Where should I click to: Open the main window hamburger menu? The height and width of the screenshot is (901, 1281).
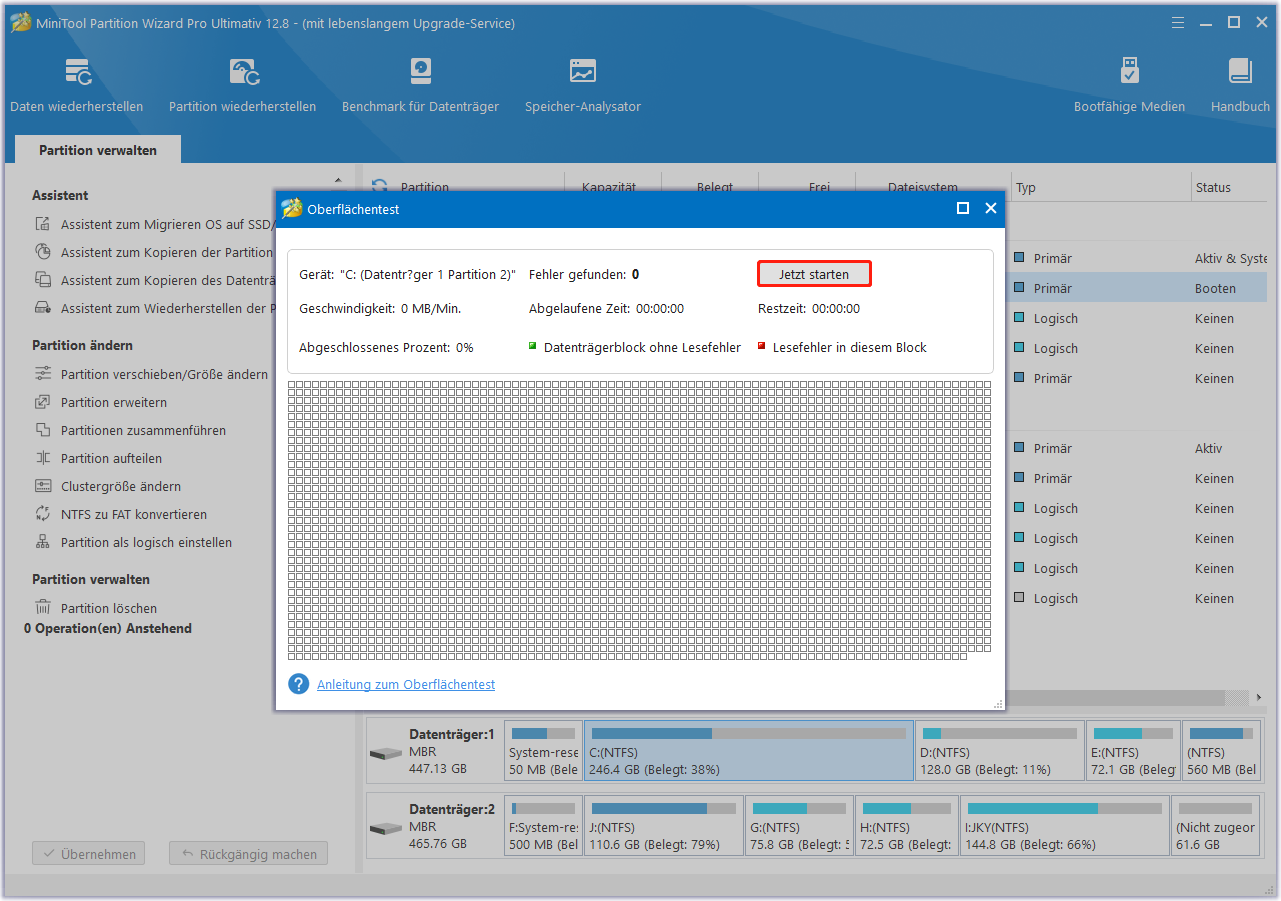(1180, 22)
